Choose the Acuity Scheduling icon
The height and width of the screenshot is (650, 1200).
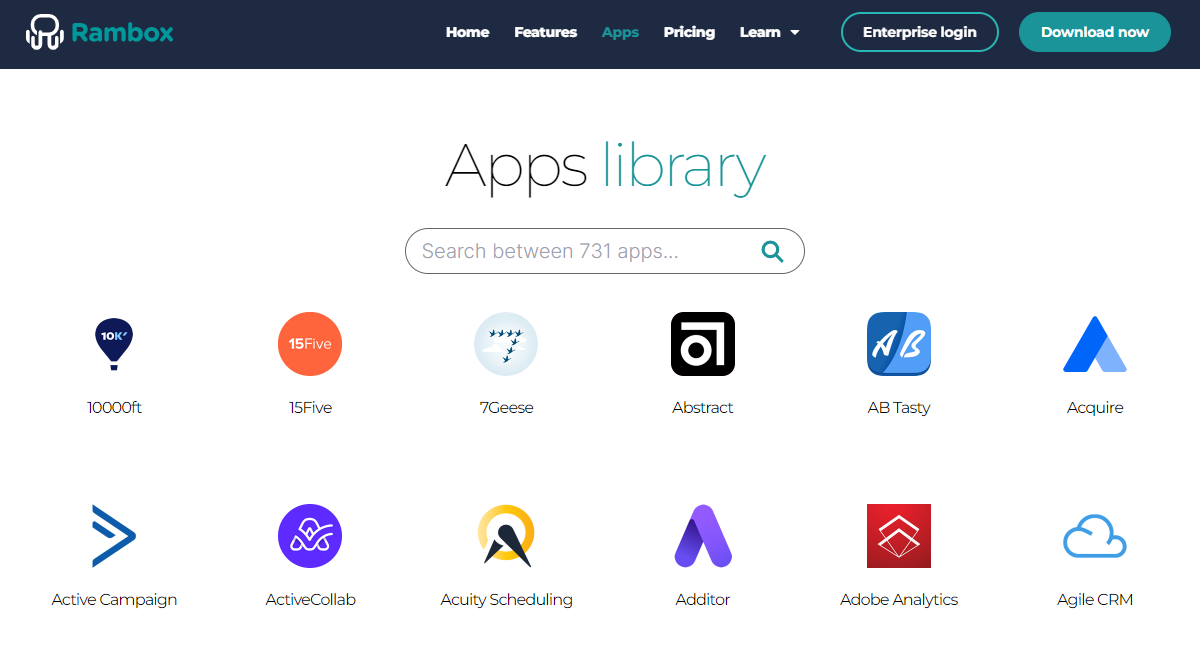pos(506,536)
